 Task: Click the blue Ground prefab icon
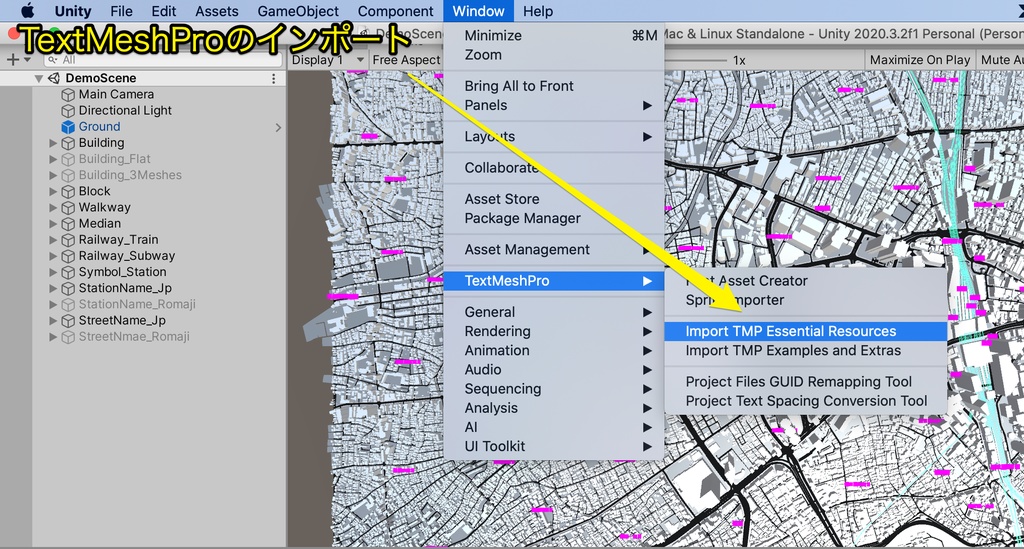[x=68, y=127]
